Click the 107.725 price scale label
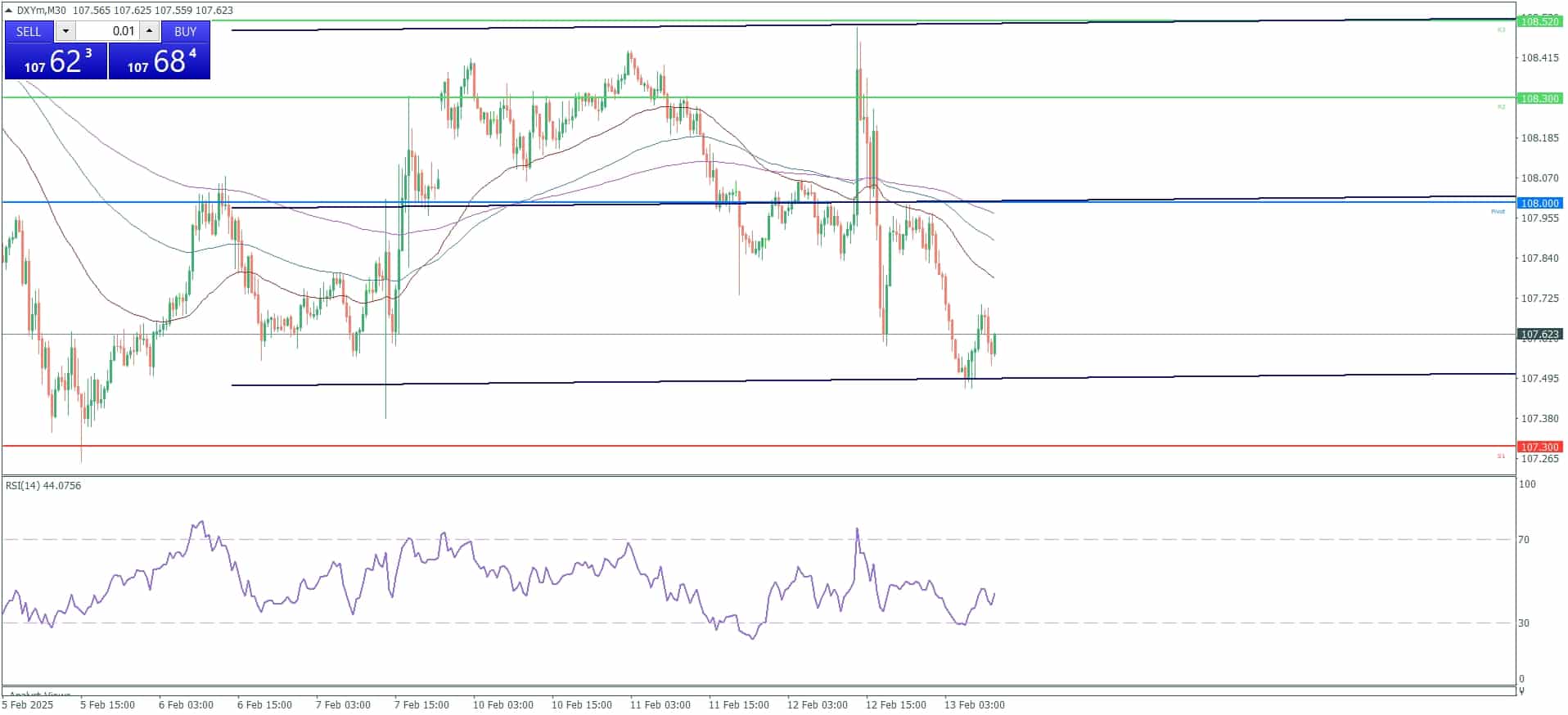The image size is (1568, 715). pyautogui.click(x=1539, y=299)
